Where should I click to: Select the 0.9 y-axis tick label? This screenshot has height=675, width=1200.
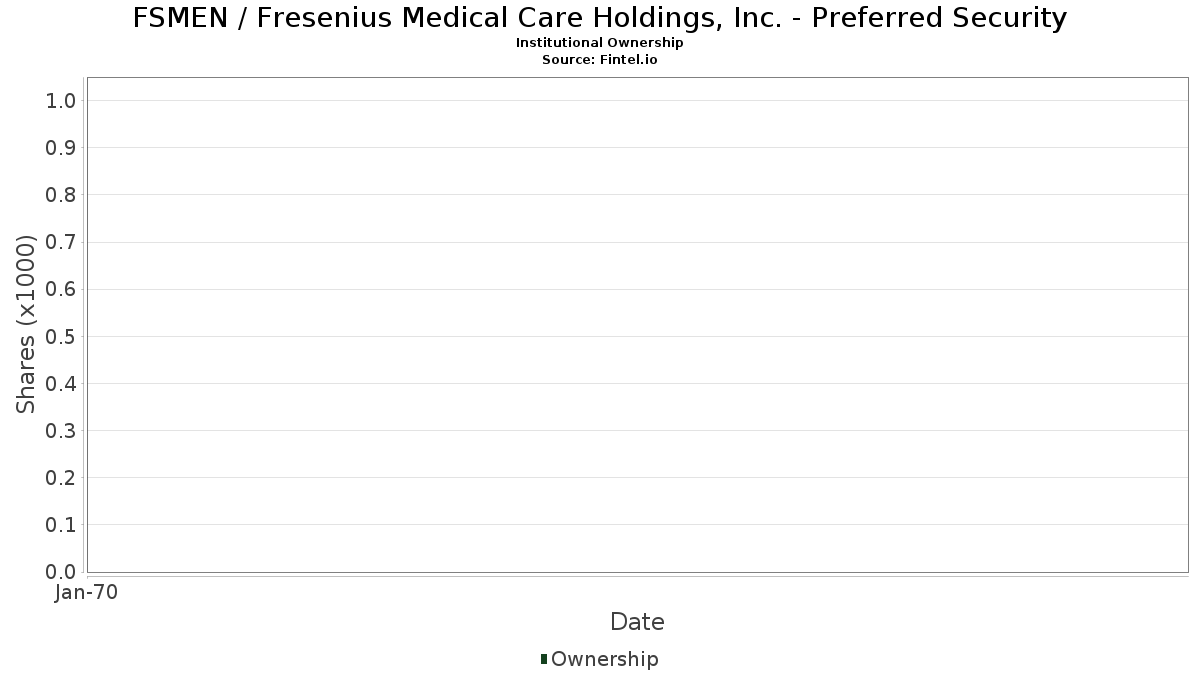tap(61, 147)
